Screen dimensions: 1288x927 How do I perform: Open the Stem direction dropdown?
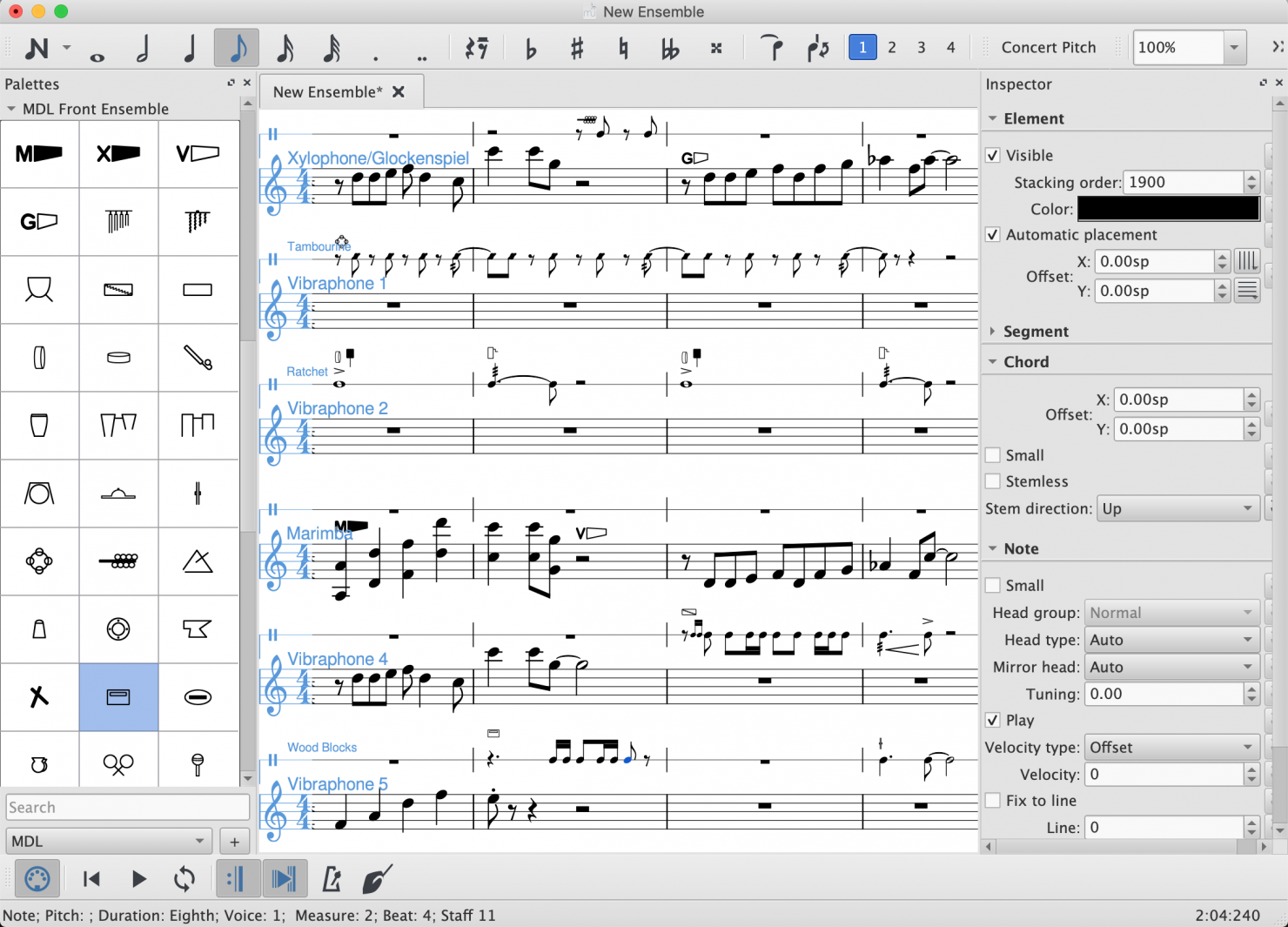(x=1177, y=508)
